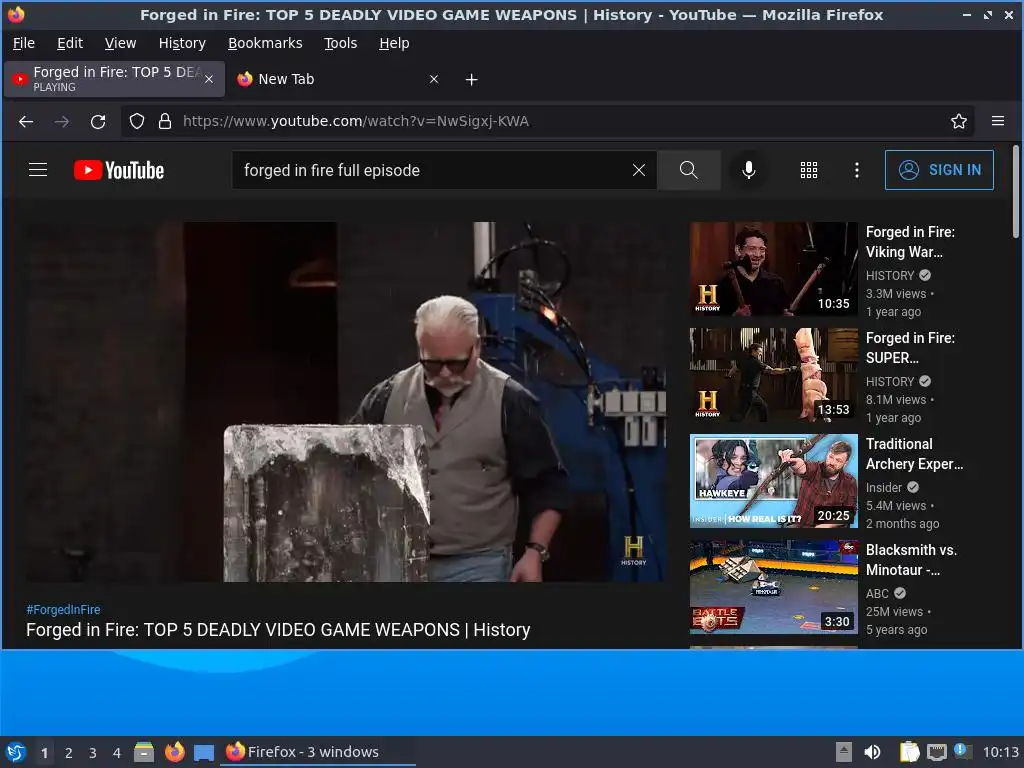Open the 13:53 SUPER video thumbnail

pos(774,375)
